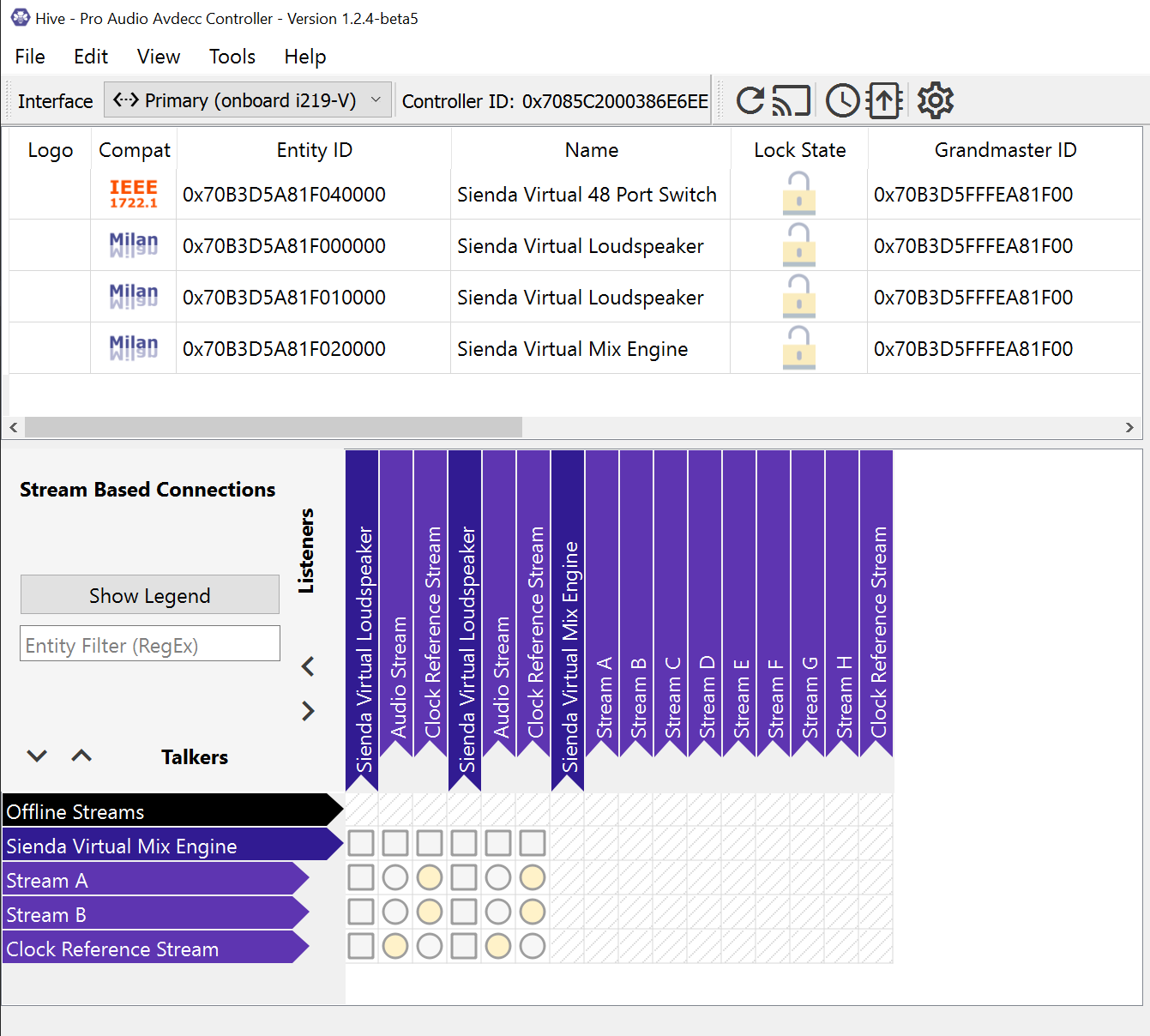Screen dimensions: 1150x1036
Task: Click the media cast toolbar icon
Action: [792, 100]
